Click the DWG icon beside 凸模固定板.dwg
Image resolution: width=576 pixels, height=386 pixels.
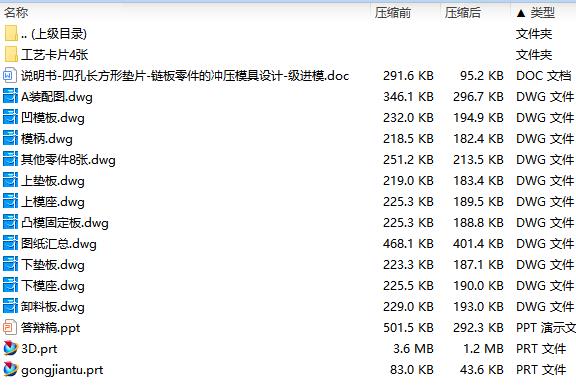point(10,222)
